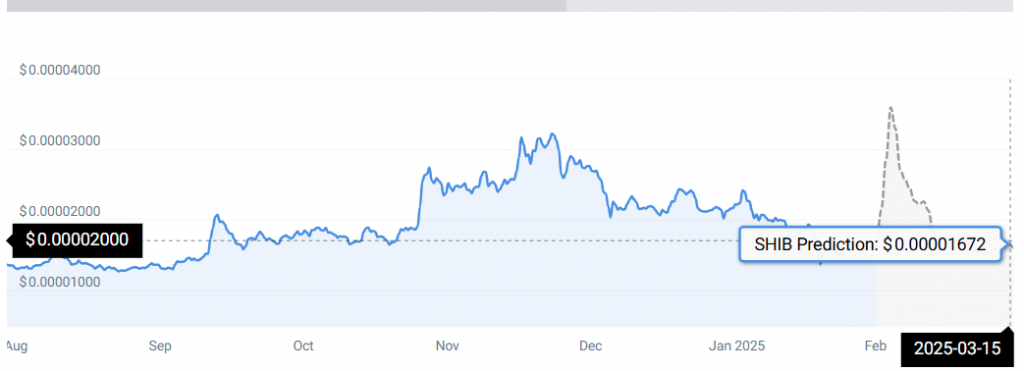
Task: Click the $0.00003000 y-axis label
Action: click(x=59, y=140)
